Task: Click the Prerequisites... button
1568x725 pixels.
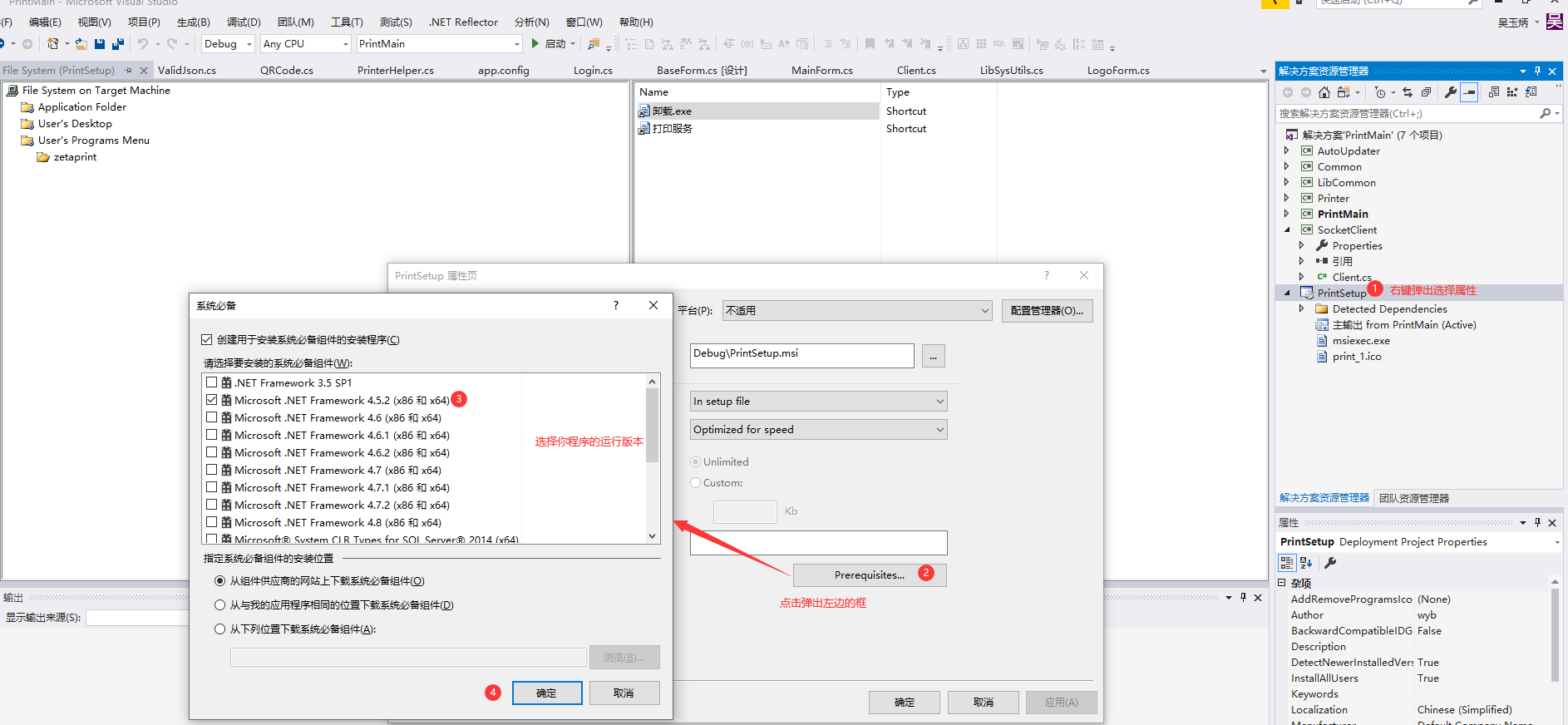Action: (870, 575)
